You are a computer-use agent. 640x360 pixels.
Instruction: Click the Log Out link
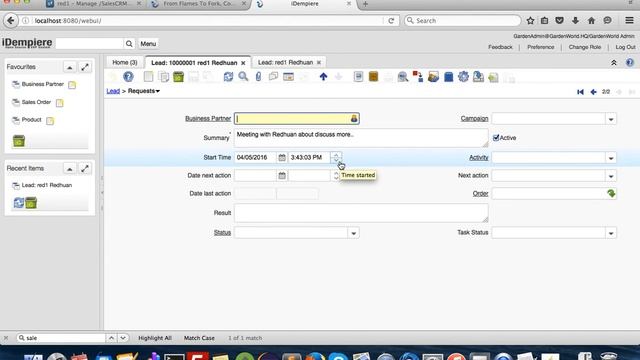(x=626, y=47)
